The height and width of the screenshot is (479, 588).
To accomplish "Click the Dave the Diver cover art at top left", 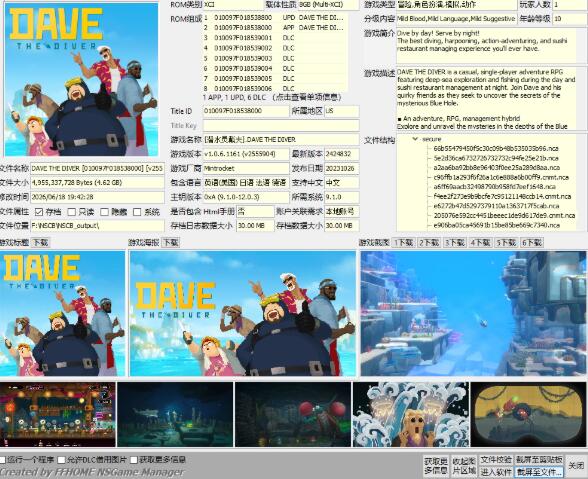I will point(81,79).
